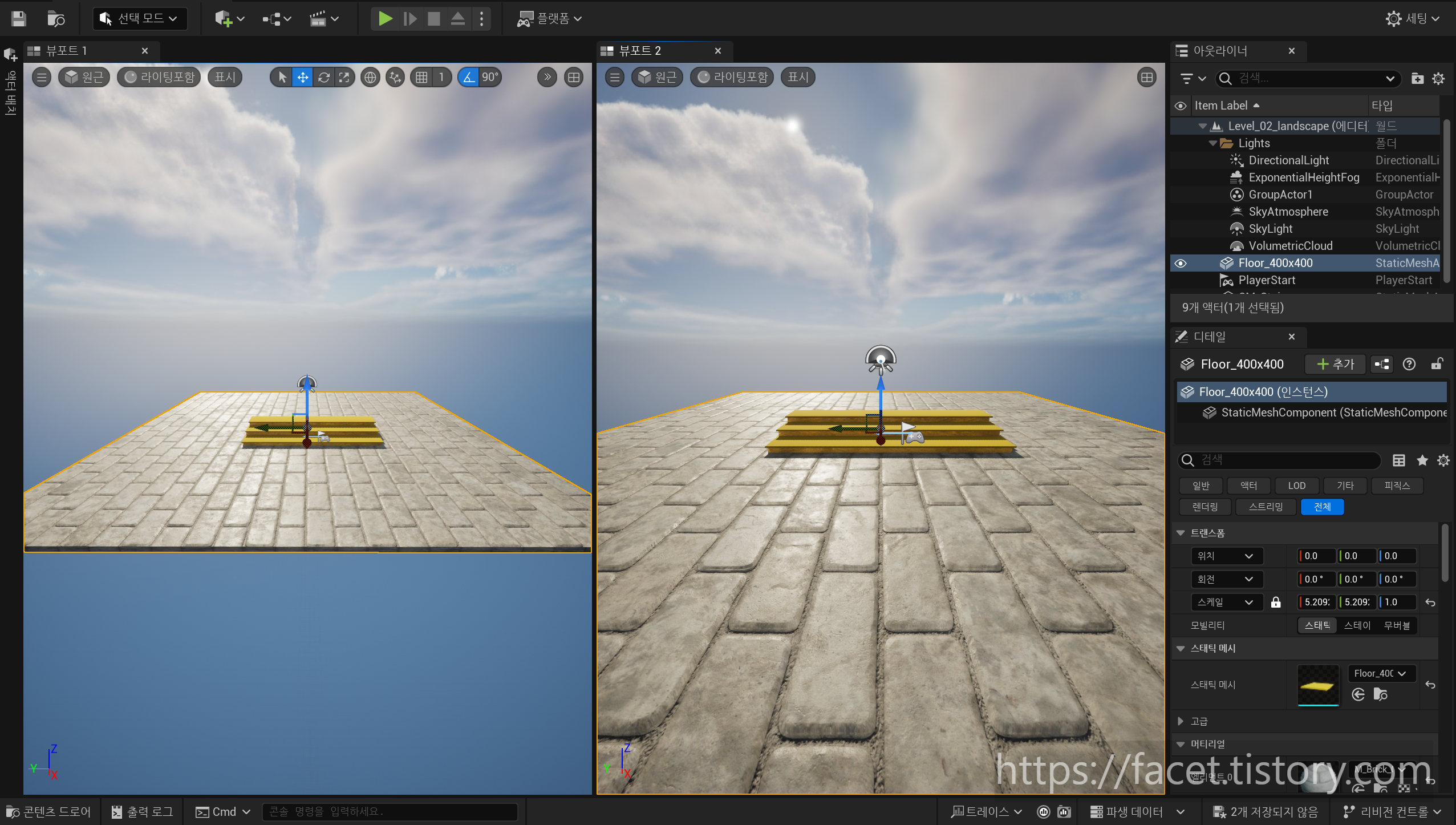Toggle rotation snap angle icon
Viewport: 1456px width, 825px height.
tap(469, 77)
